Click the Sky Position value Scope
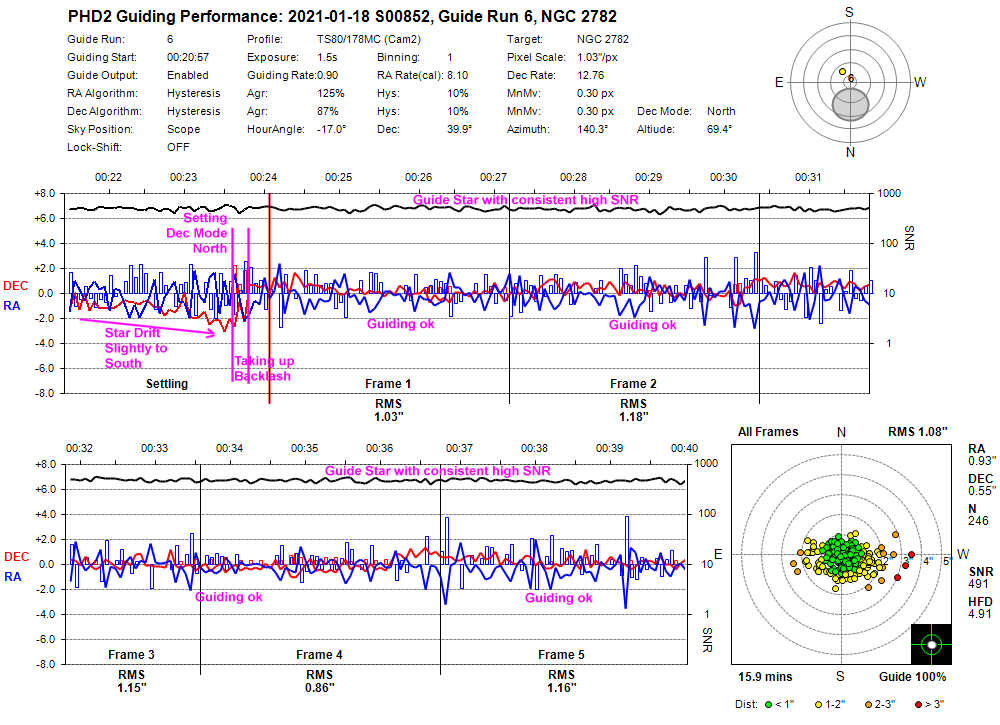 (183, 129)
